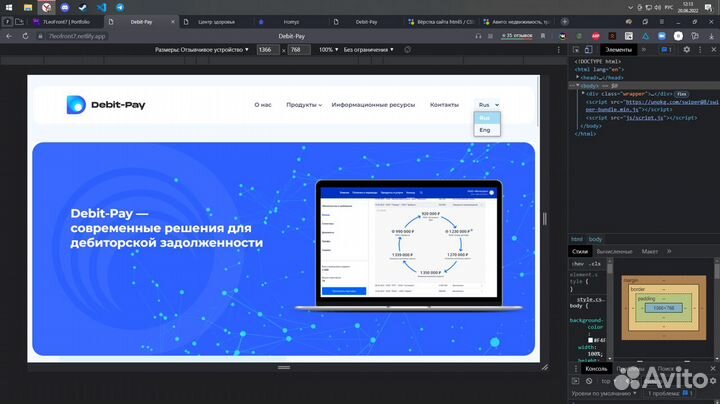Open the Без ограничения throttling dropdown

point(368,50)
